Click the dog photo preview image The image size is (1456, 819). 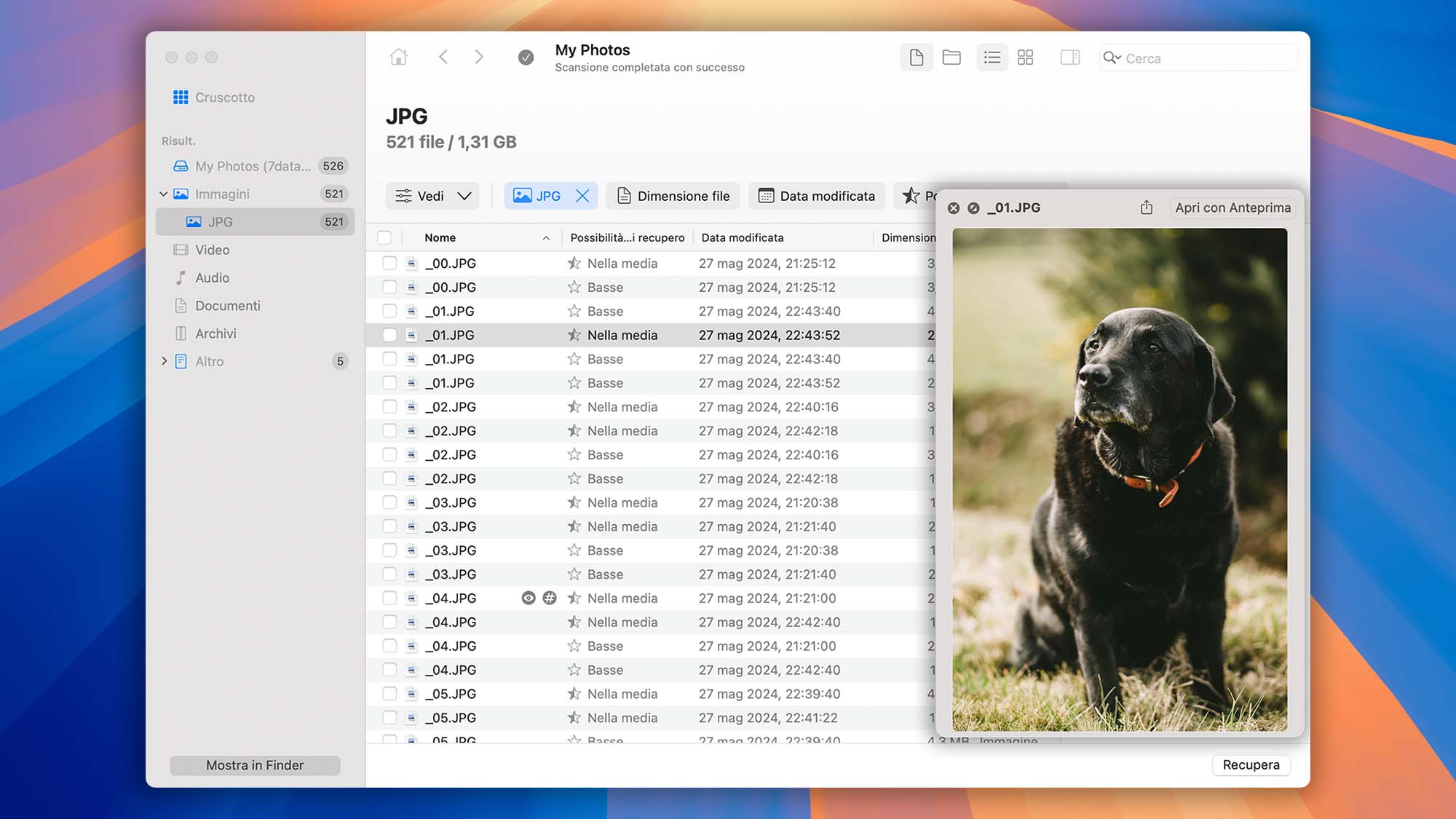[1120, 480]
